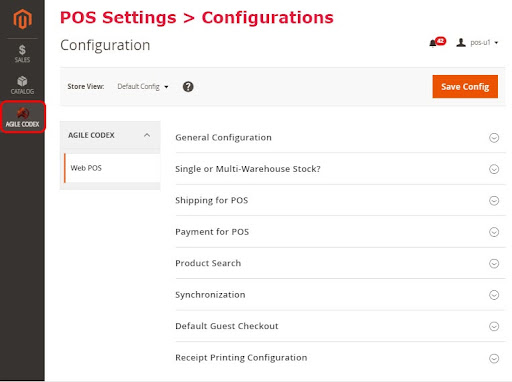Expand Payment for POS chevron icon
The height and width of the screenshot is (382, 512).
tap(494, 232)
